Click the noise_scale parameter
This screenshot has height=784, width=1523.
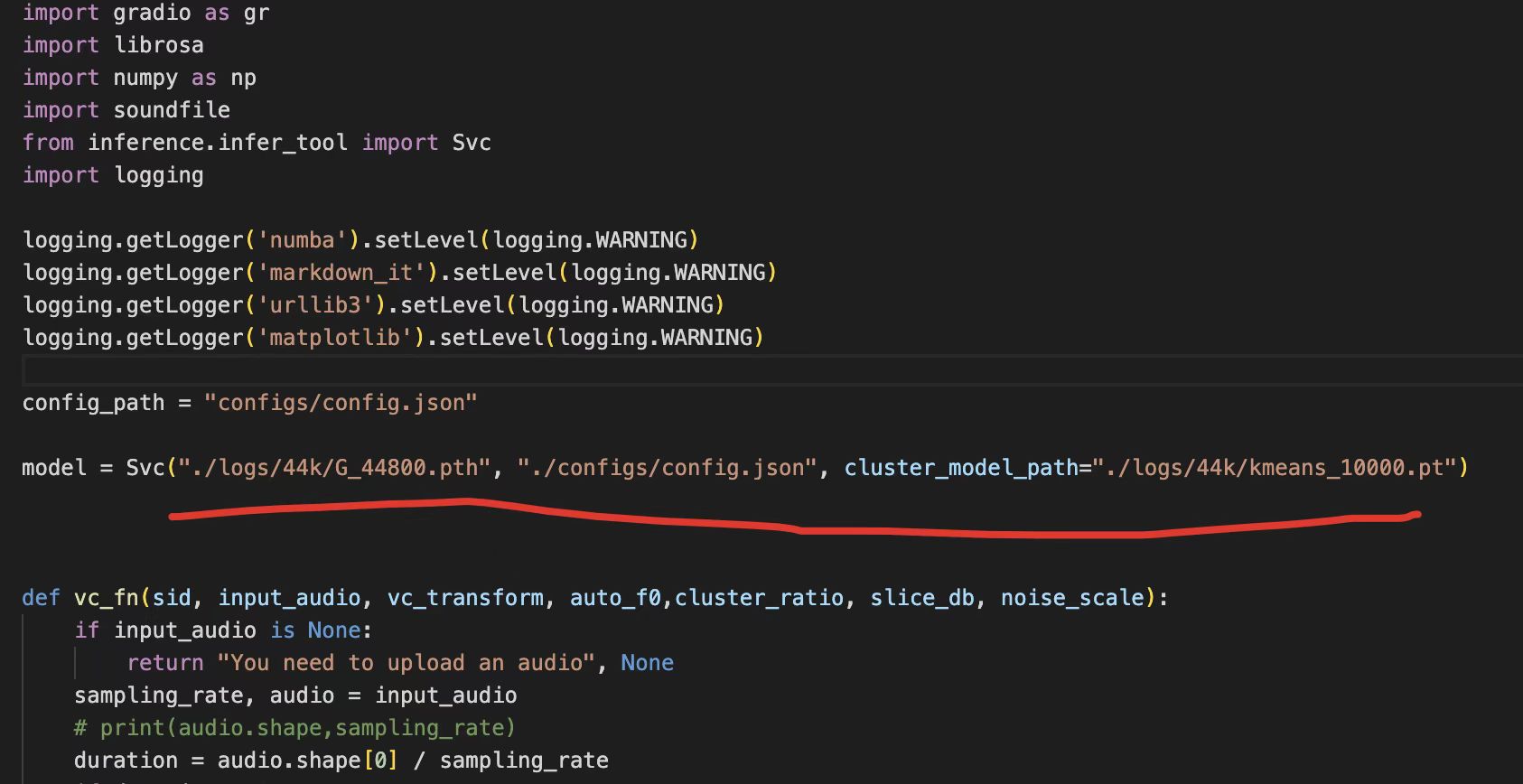coord(1072,598)
